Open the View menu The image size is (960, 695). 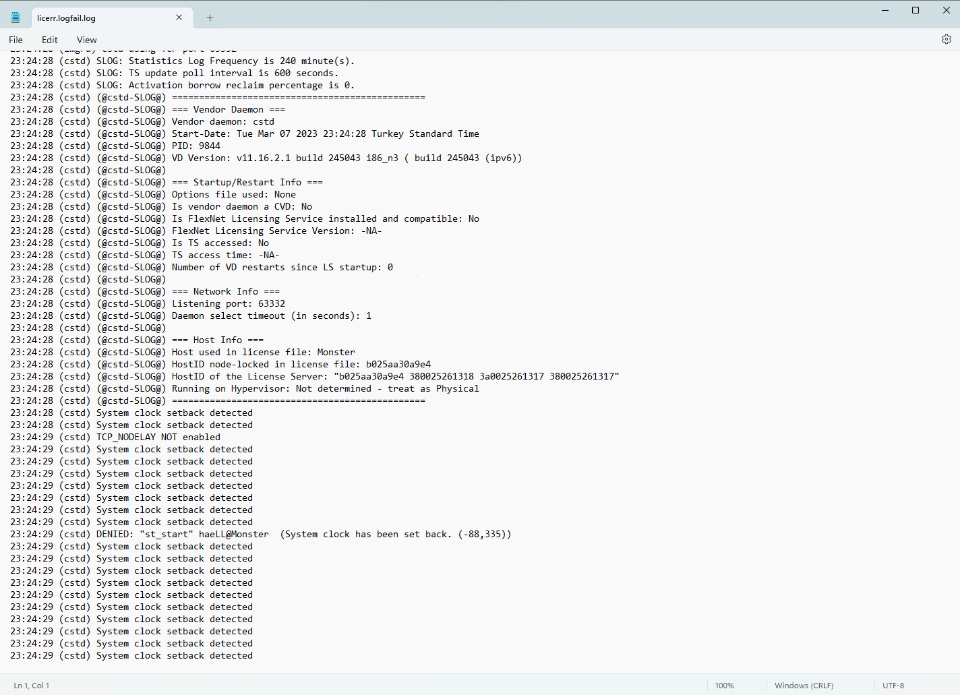[x=86, y=40]
